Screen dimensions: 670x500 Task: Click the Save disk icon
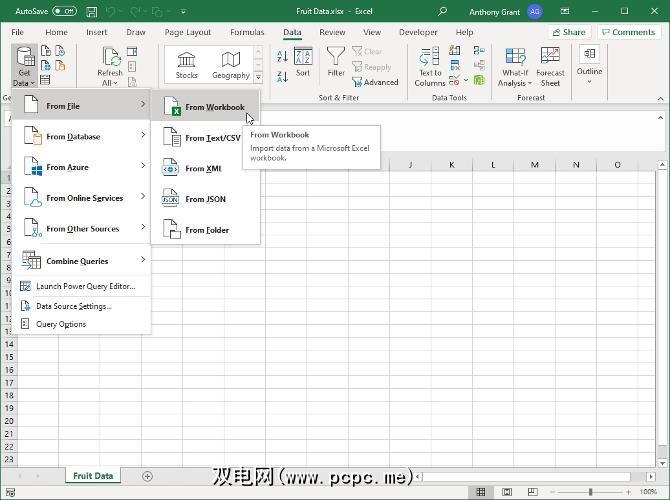click(x=91, y=12)
